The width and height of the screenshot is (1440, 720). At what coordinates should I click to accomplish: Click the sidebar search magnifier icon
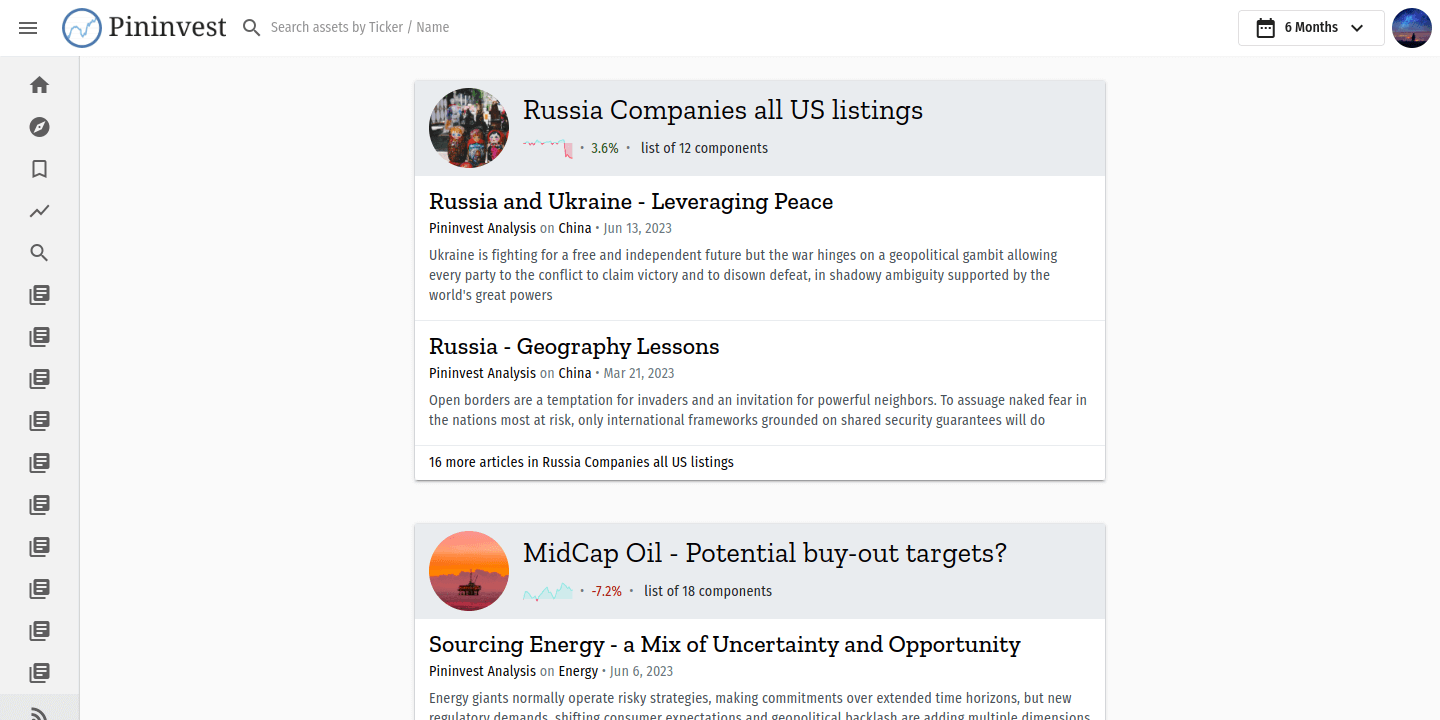click(39, 253)
